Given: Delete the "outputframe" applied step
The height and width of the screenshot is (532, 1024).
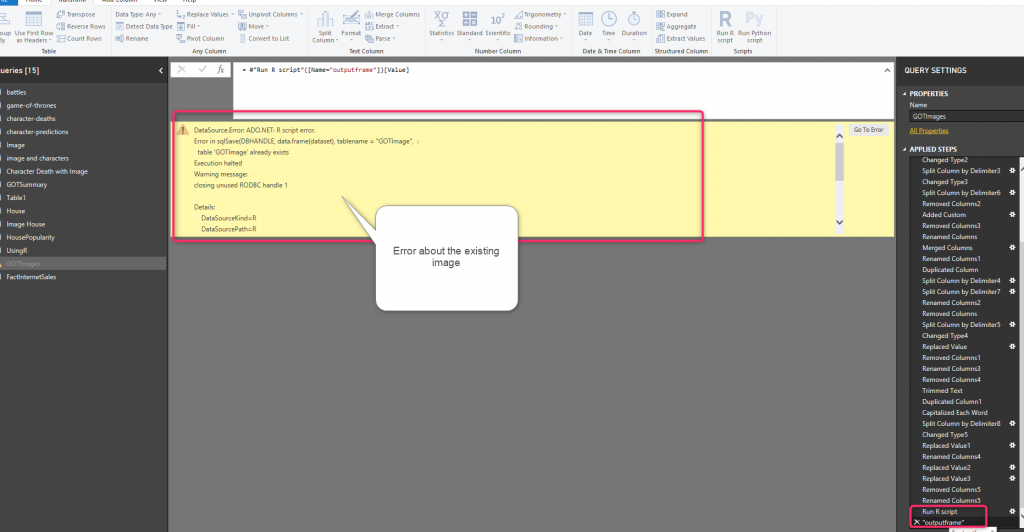Looking at the screenshot, I should point(917,522).
